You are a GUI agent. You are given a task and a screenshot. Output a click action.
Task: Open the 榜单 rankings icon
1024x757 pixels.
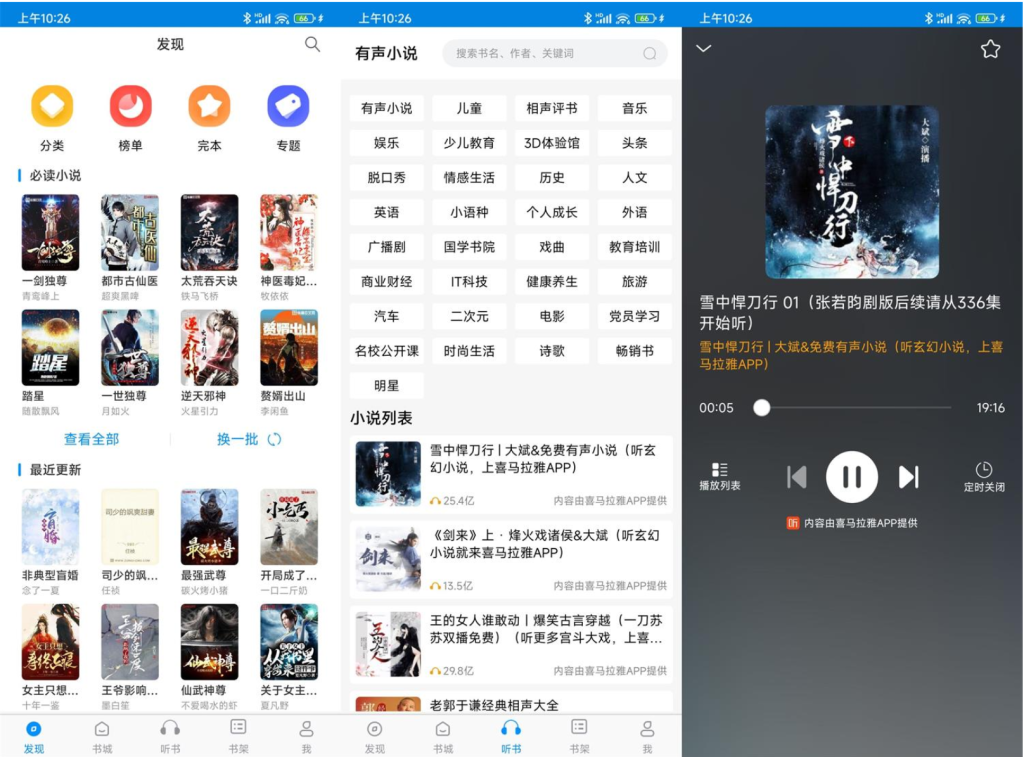130,107
